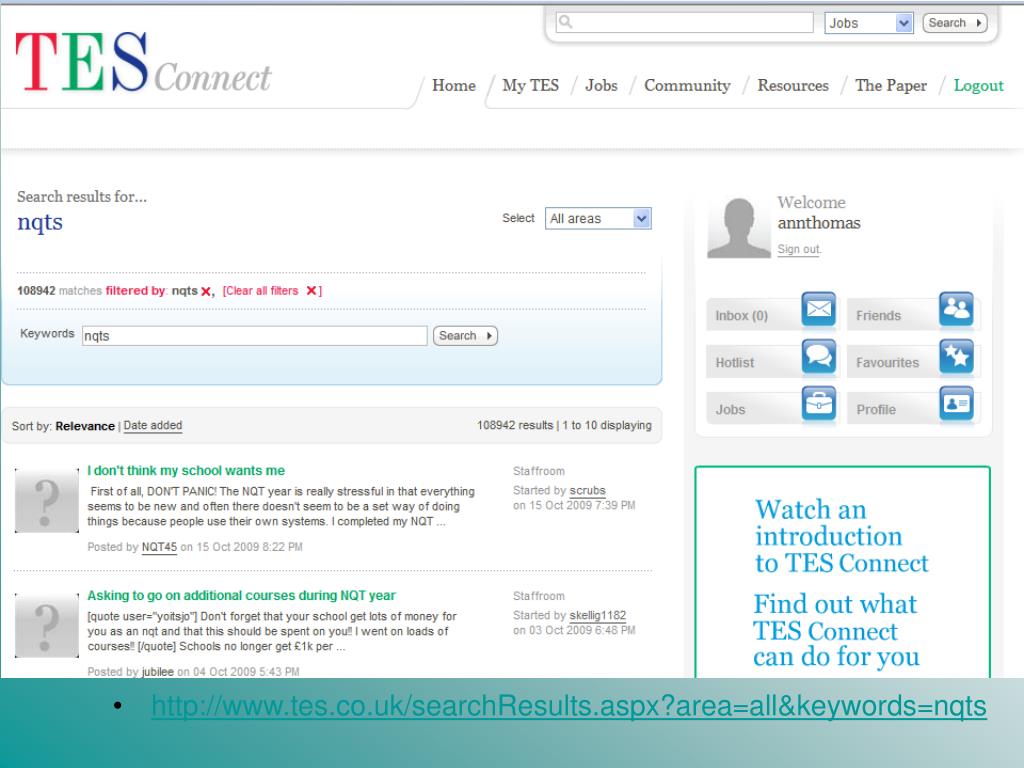
Task: Open the 'Asking to go on additional courses' thumbnail
Action: coord(46,625)
